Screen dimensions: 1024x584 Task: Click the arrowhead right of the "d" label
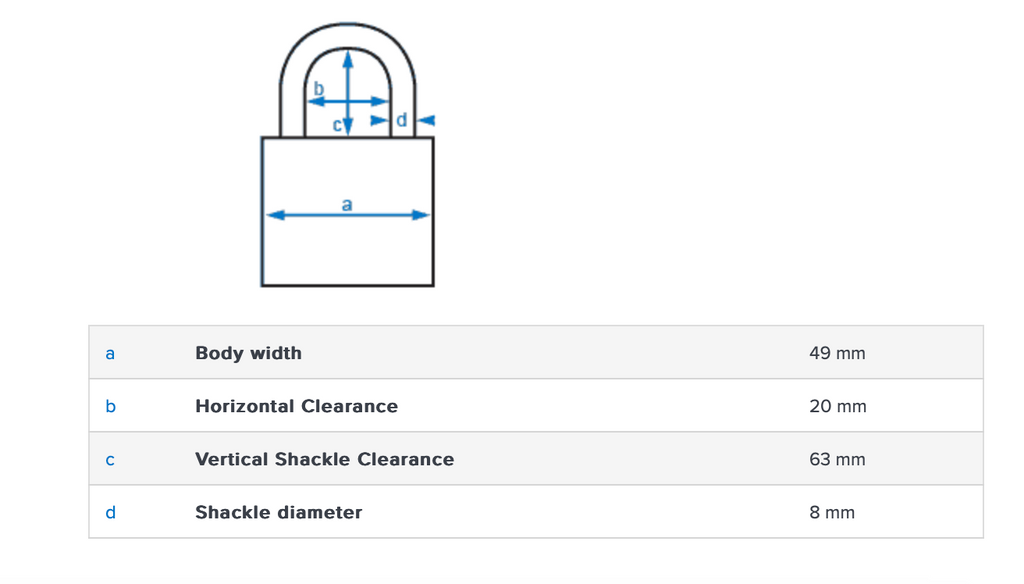coord(426,120)
